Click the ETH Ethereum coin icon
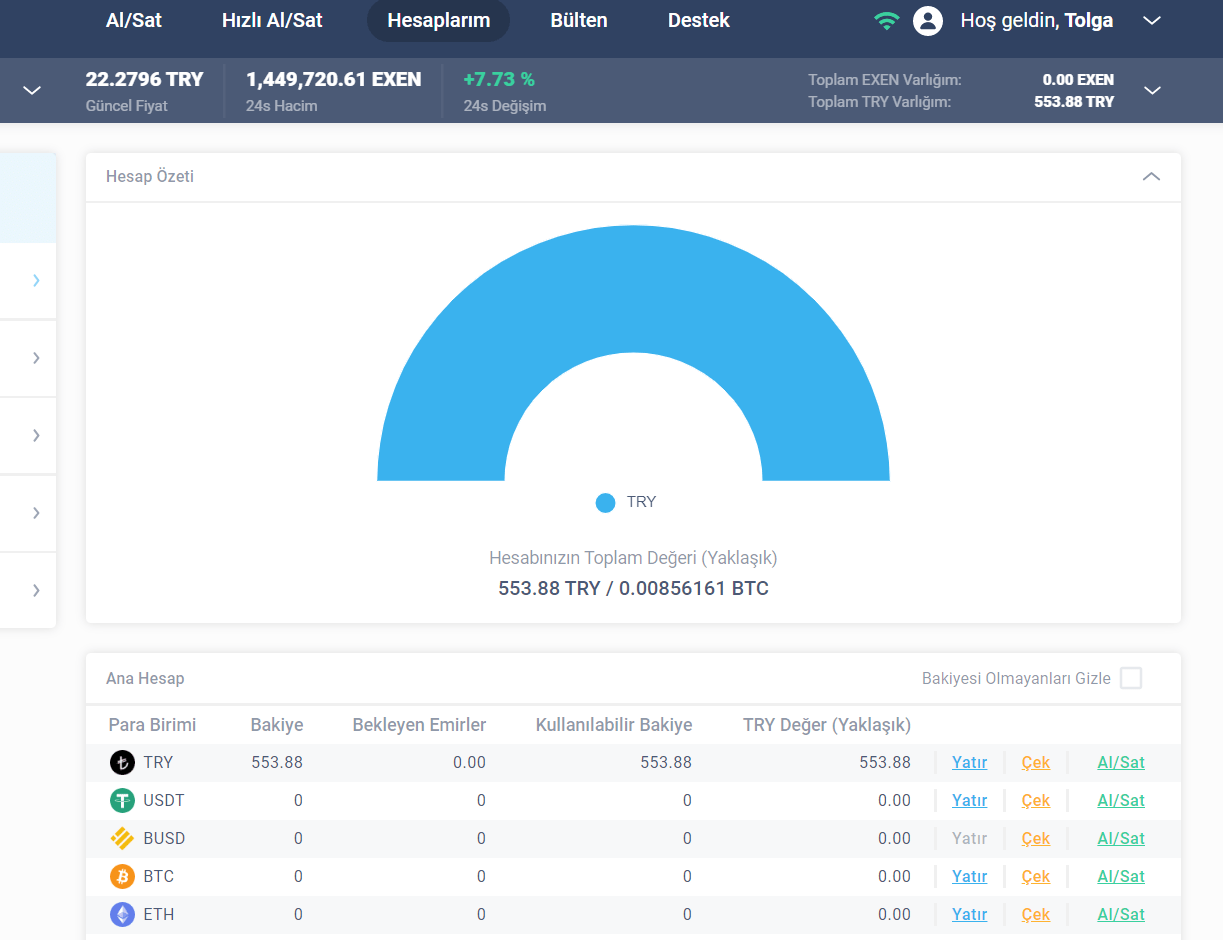 [122, 915]
